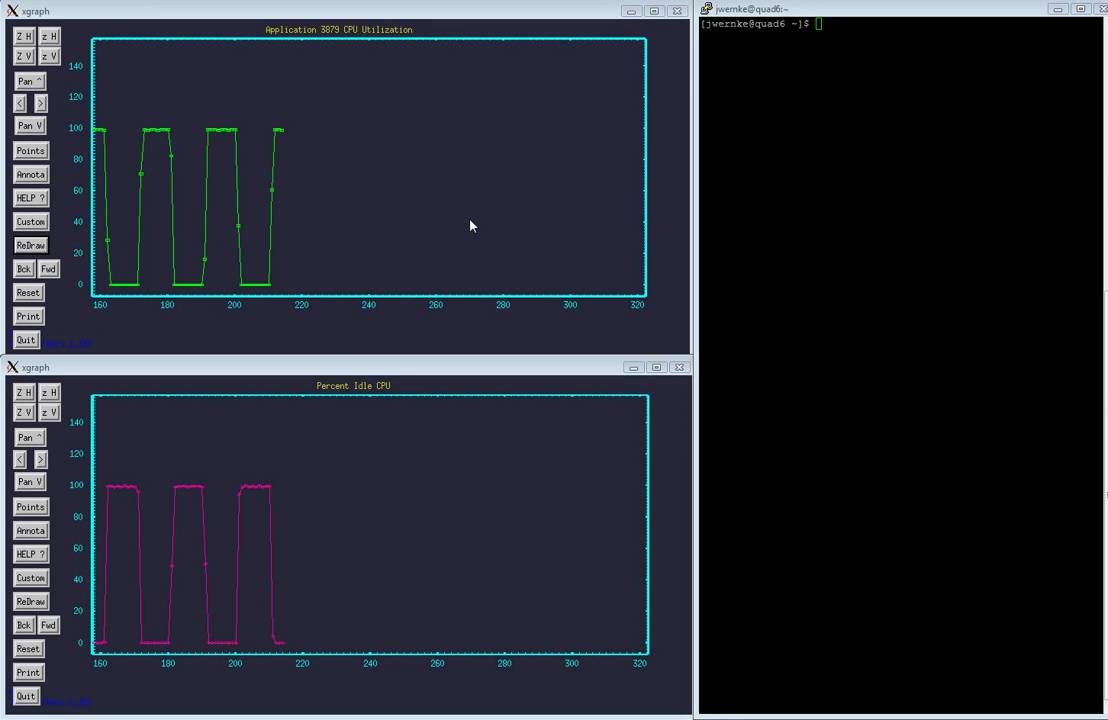Click blue link beside Quit in top xgraph
1108x720 pixels.
tap(66, 343)
